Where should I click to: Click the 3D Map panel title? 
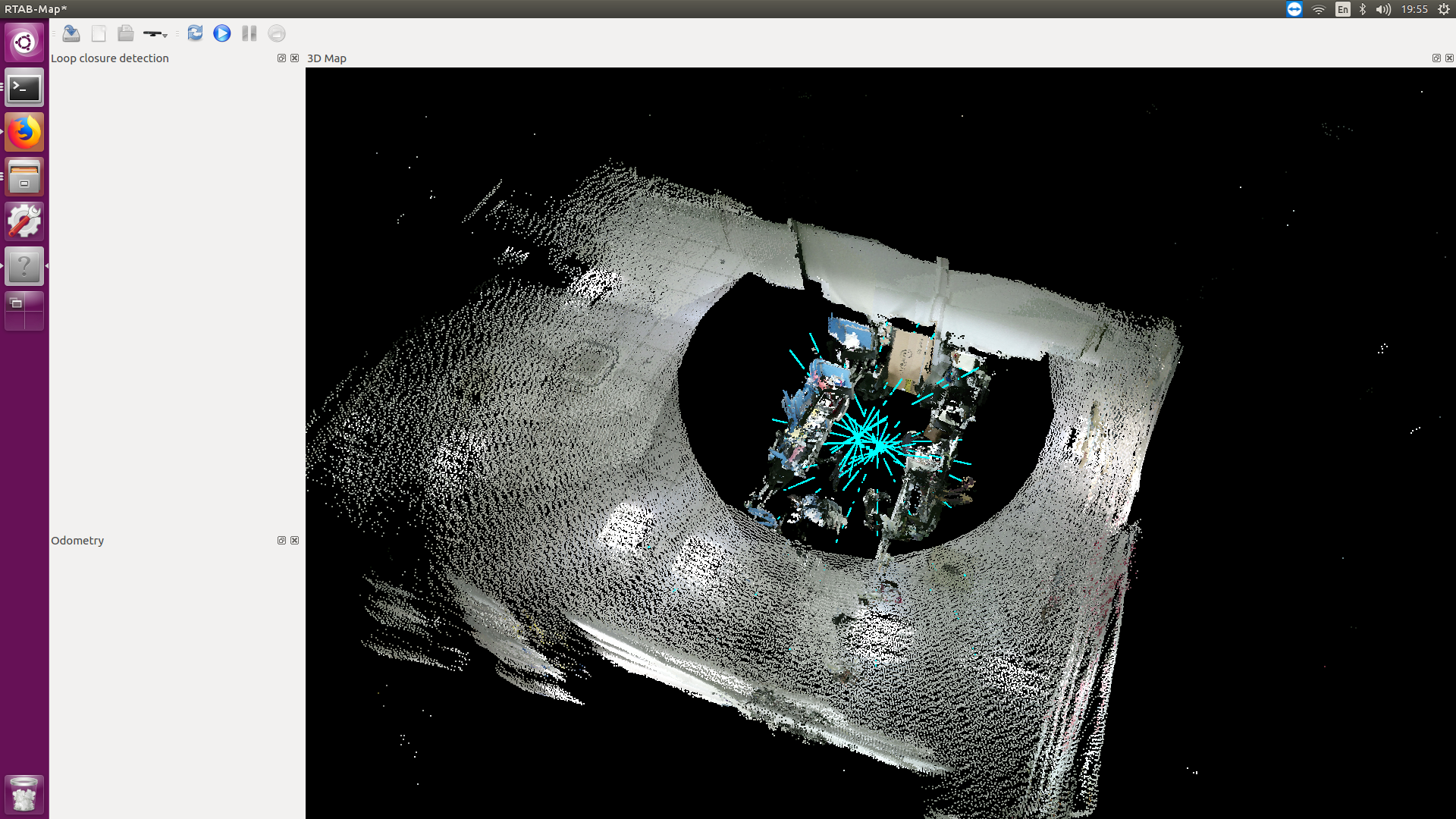(x=327, y=58)
